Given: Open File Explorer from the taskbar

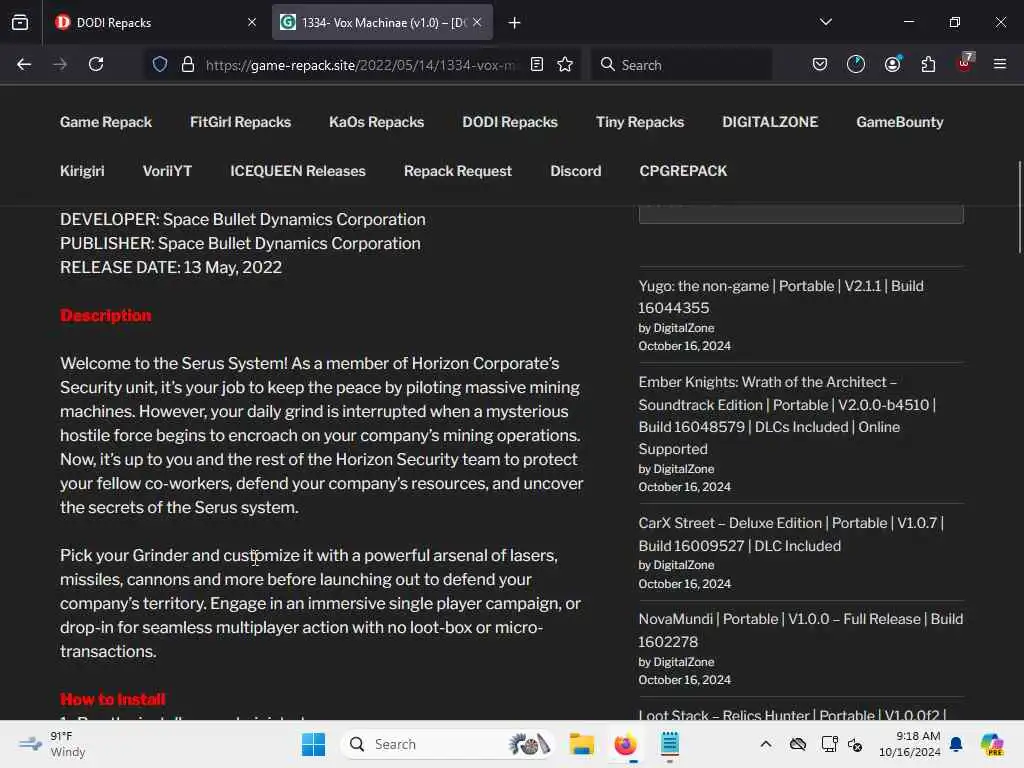Looking at the screenshot, I should coord(581,744).
